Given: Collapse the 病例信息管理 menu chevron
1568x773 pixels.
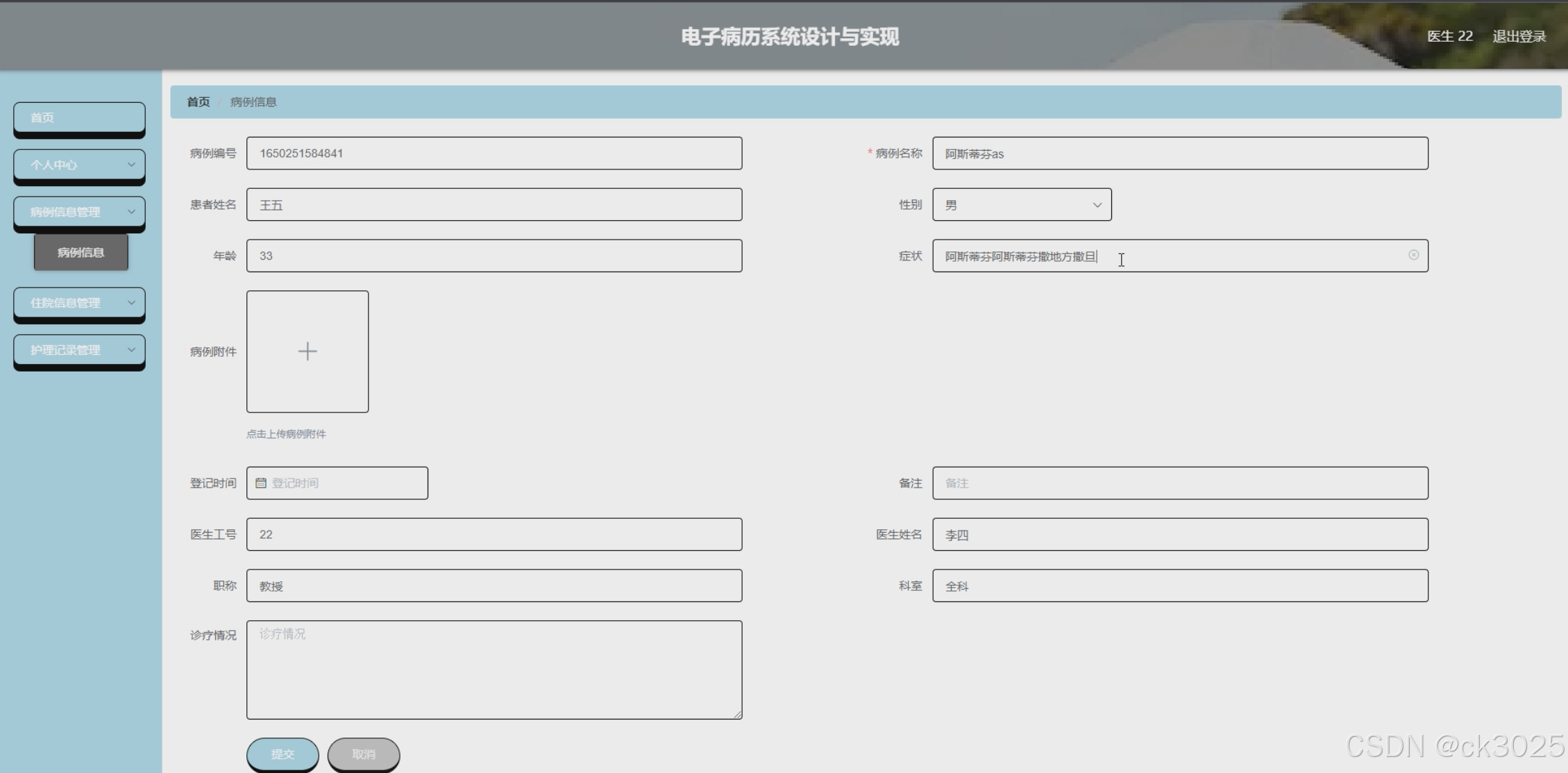Looking at the screenshot, I should pos(131,212).
